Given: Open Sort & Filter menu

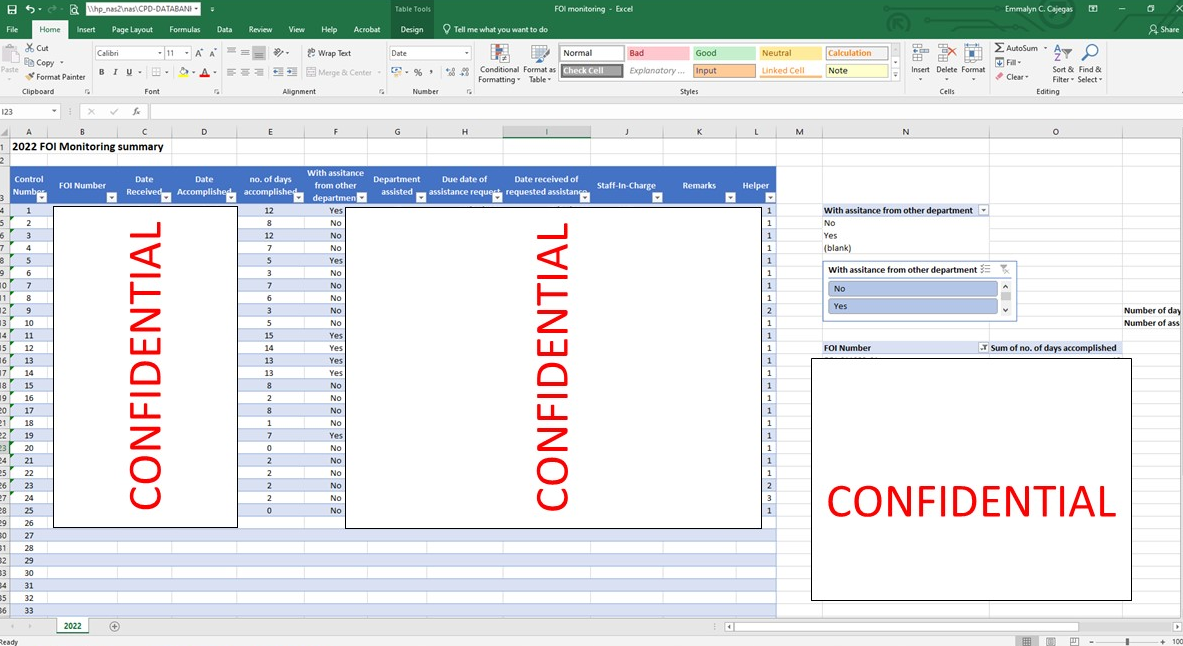Looking at the screenshot, I should pyautogui.click(x=1062, y=63).
